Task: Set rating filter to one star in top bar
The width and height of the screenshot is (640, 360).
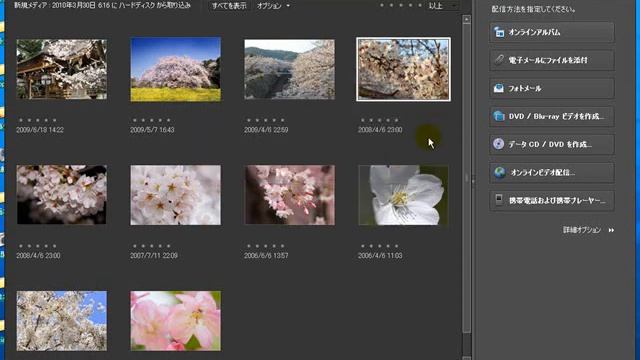Action: 382,6
